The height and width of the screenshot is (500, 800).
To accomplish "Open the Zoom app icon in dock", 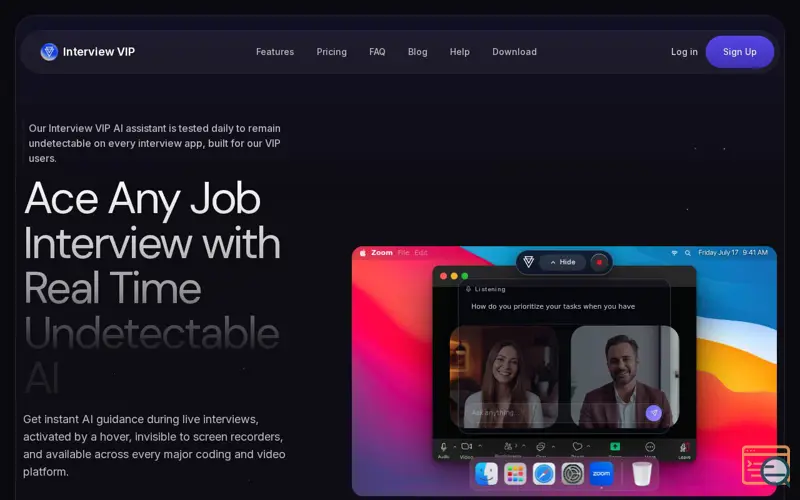I will (601, 474).
